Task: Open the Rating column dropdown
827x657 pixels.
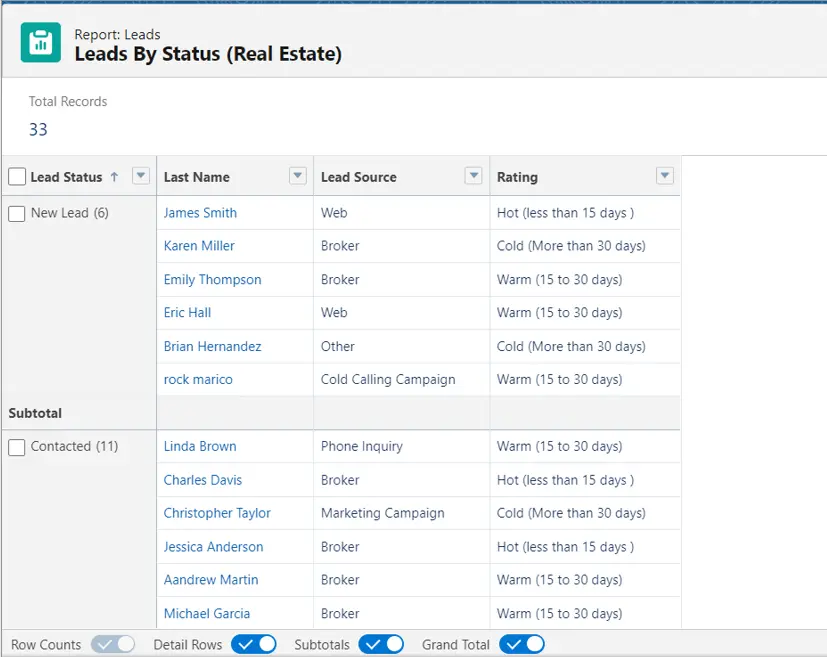Action: pos(665,176)
